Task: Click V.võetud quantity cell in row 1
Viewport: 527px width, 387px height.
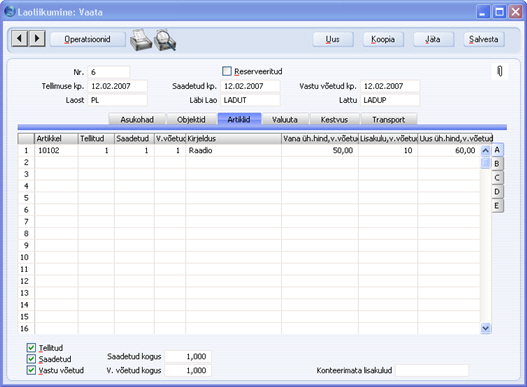Action: 170,150
